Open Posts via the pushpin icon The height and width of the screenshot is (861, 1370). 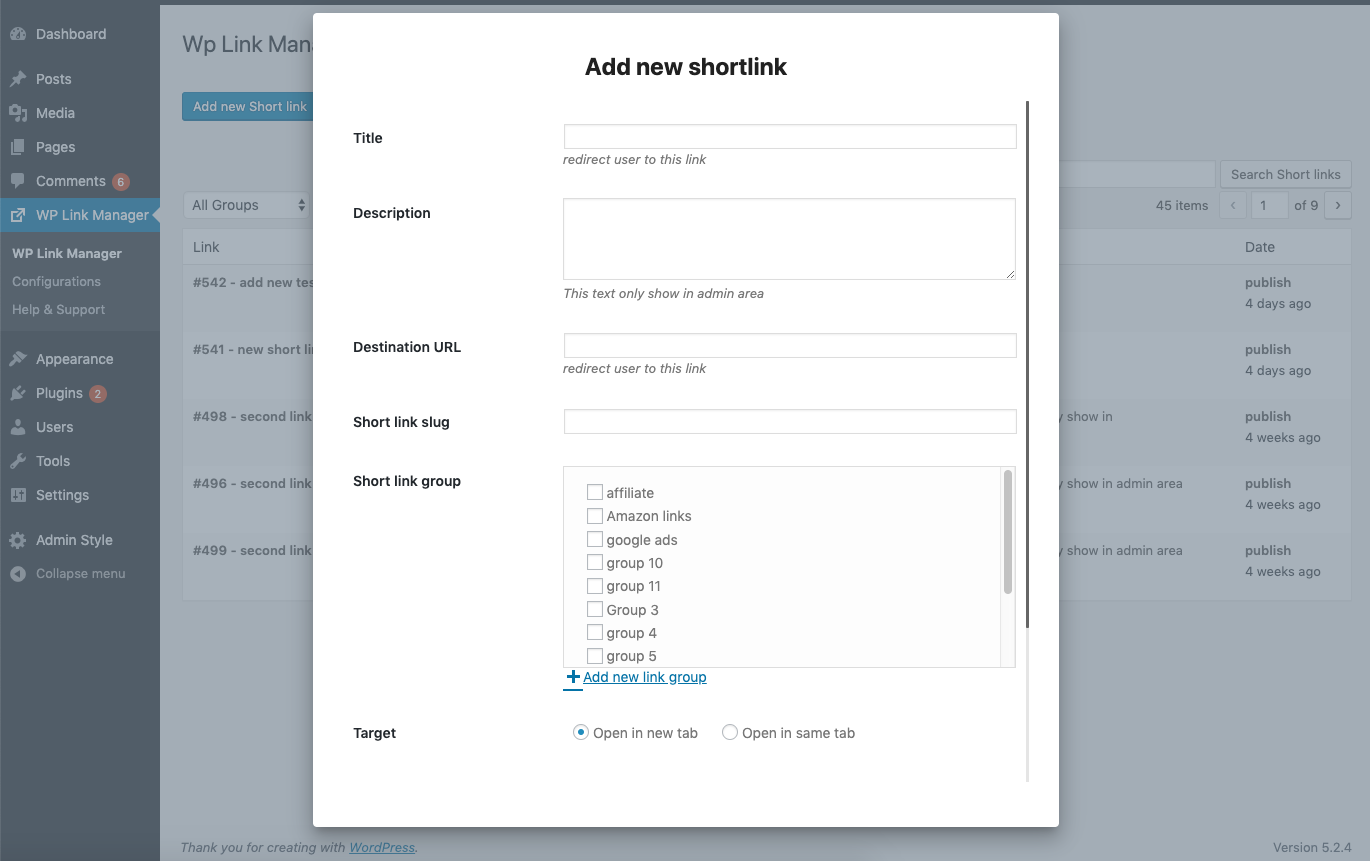[x=18, y=79]
